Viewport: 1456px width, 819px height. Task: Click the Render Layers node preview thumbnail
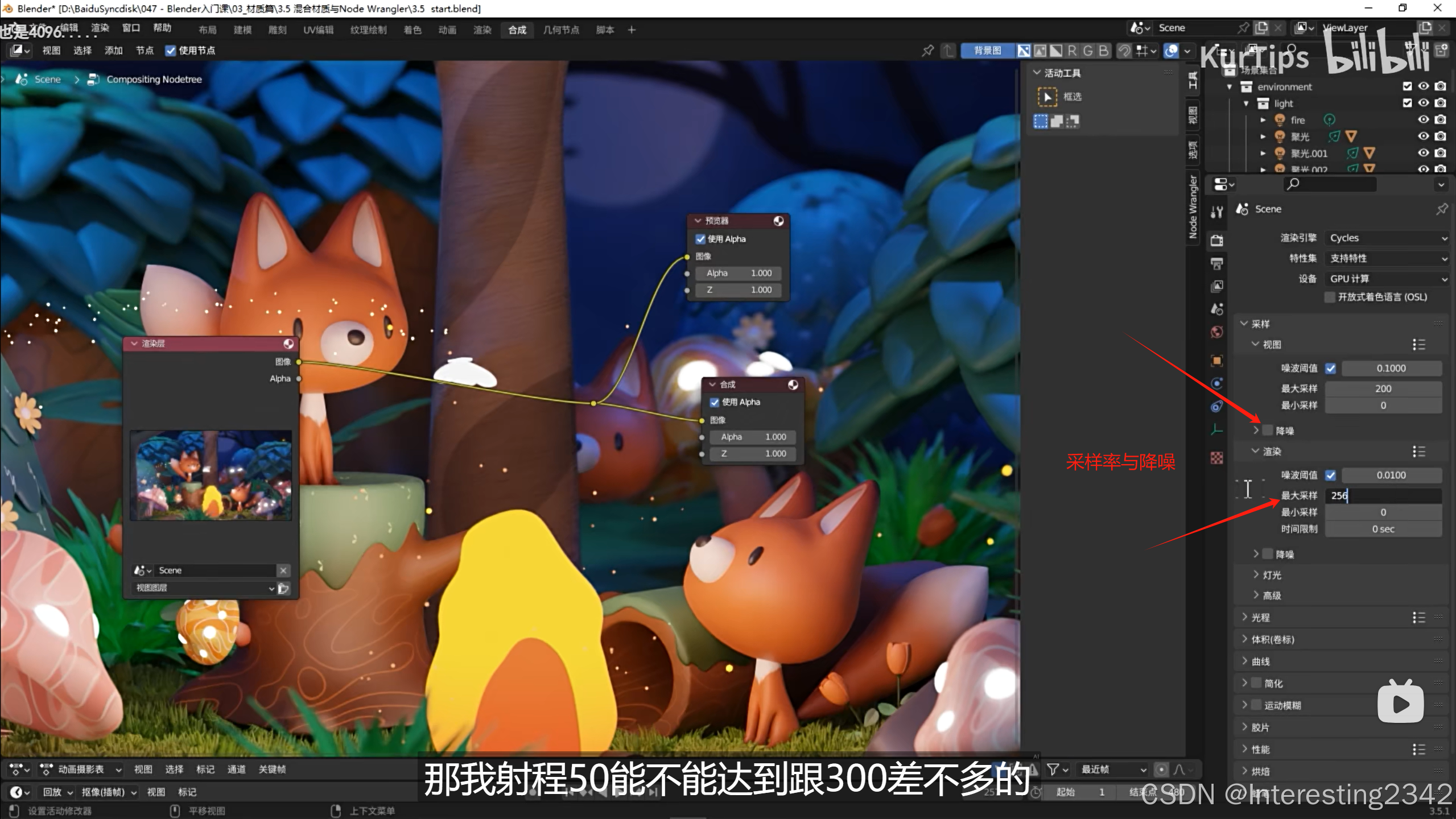211,475
